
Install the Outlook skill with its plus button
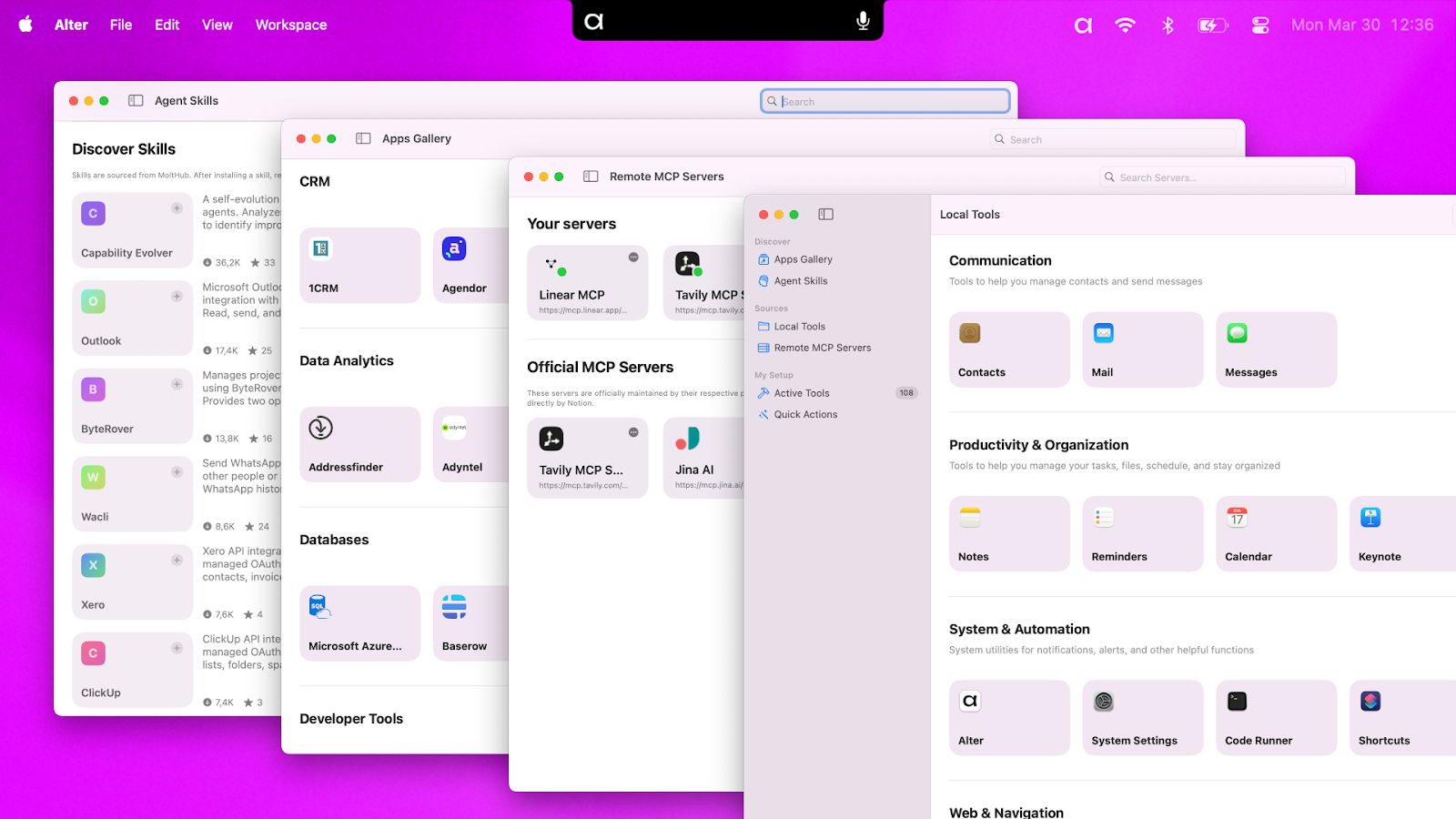(x=176, y=294)
